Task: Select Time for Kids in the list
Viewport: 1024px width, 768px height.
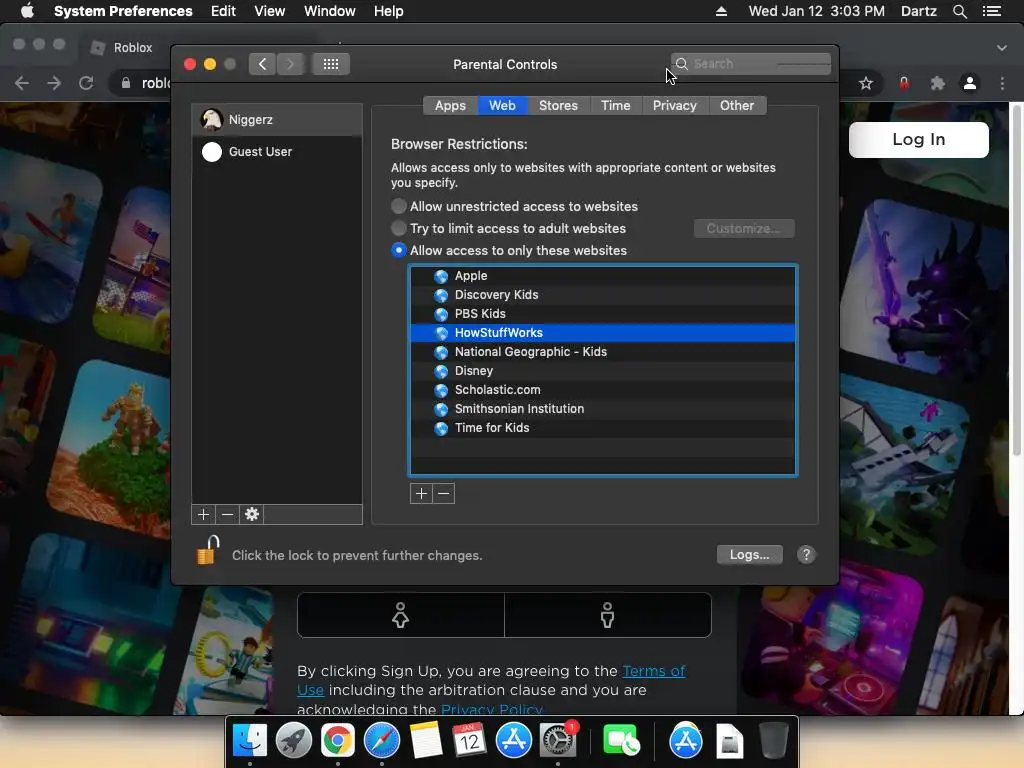Action: [x=602, y=427]
